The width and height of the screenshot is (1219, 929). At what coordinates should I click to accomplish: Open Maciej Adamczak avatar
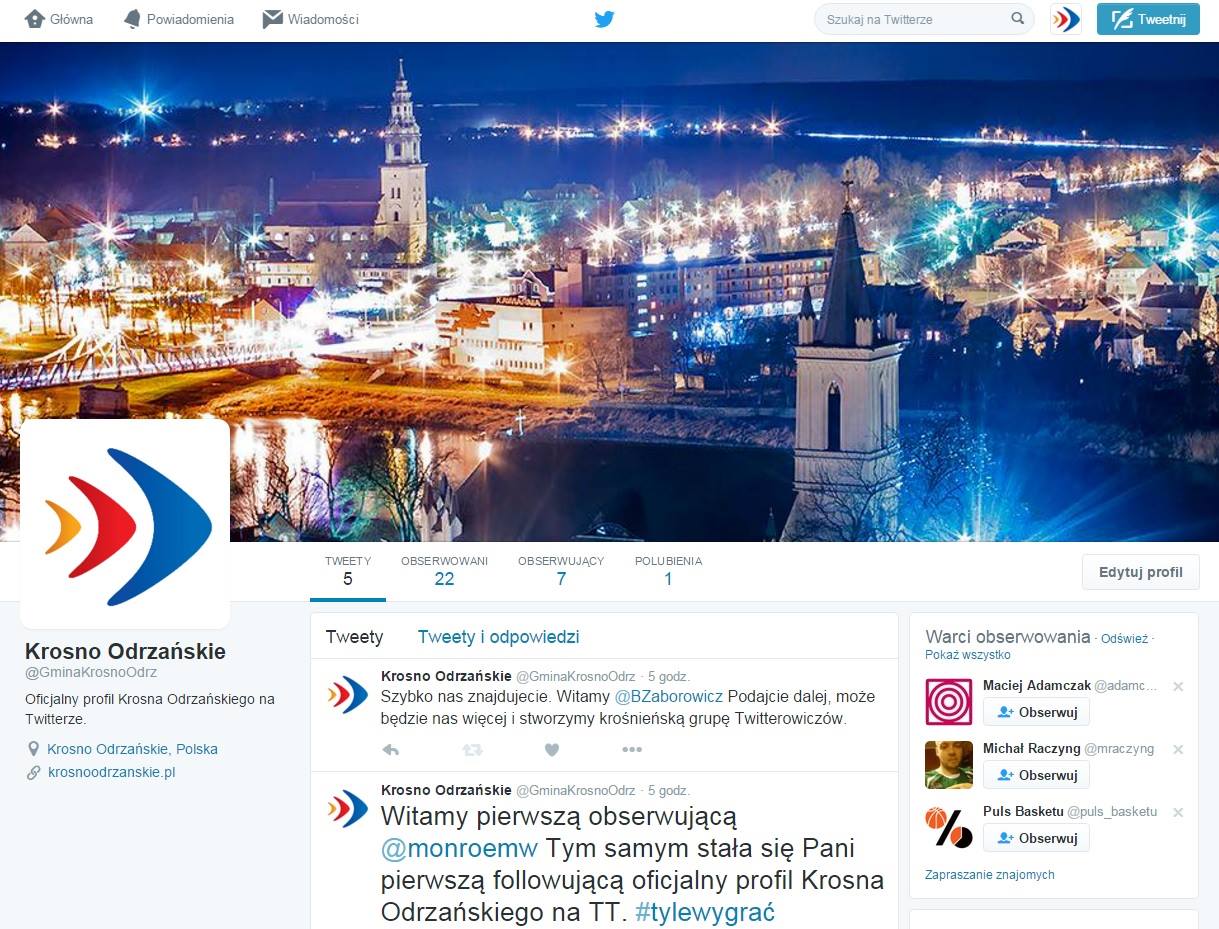click(949, 701)
